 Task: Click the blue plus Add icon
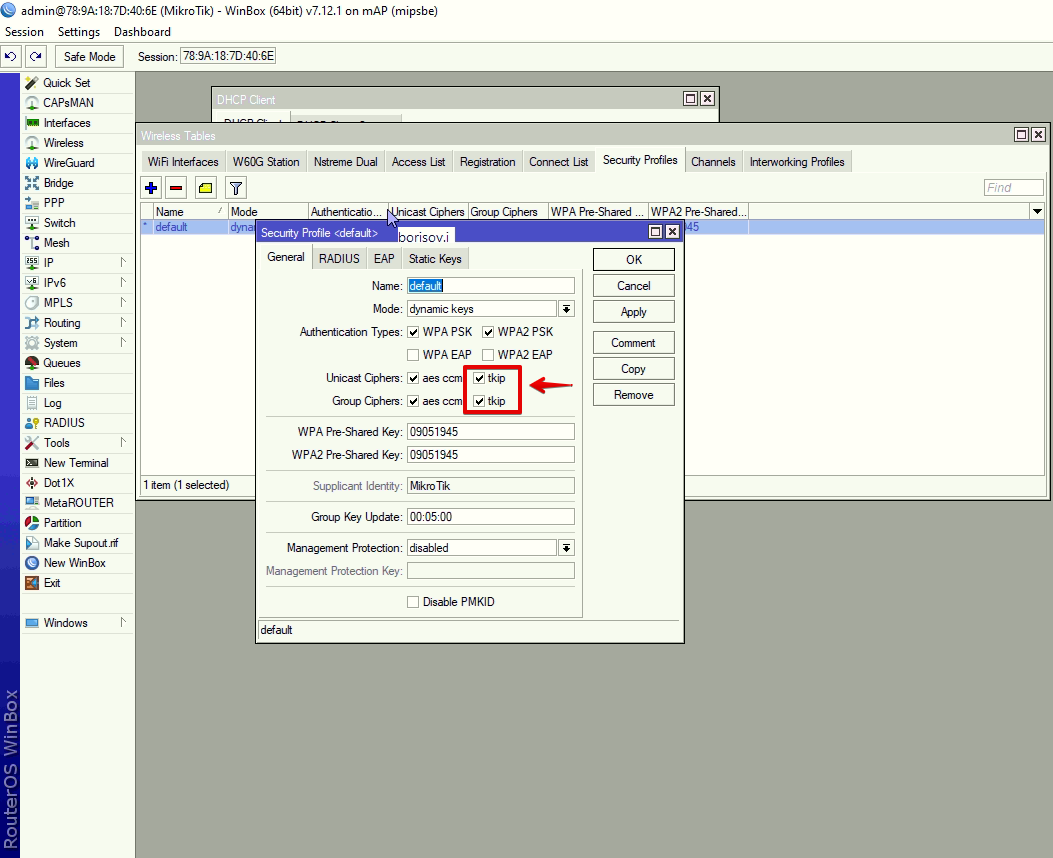[x=151, y=187]
